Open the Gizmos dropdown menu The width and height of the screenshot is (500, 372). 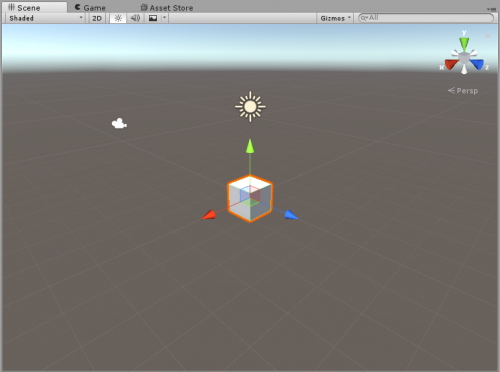pos(336,18)
